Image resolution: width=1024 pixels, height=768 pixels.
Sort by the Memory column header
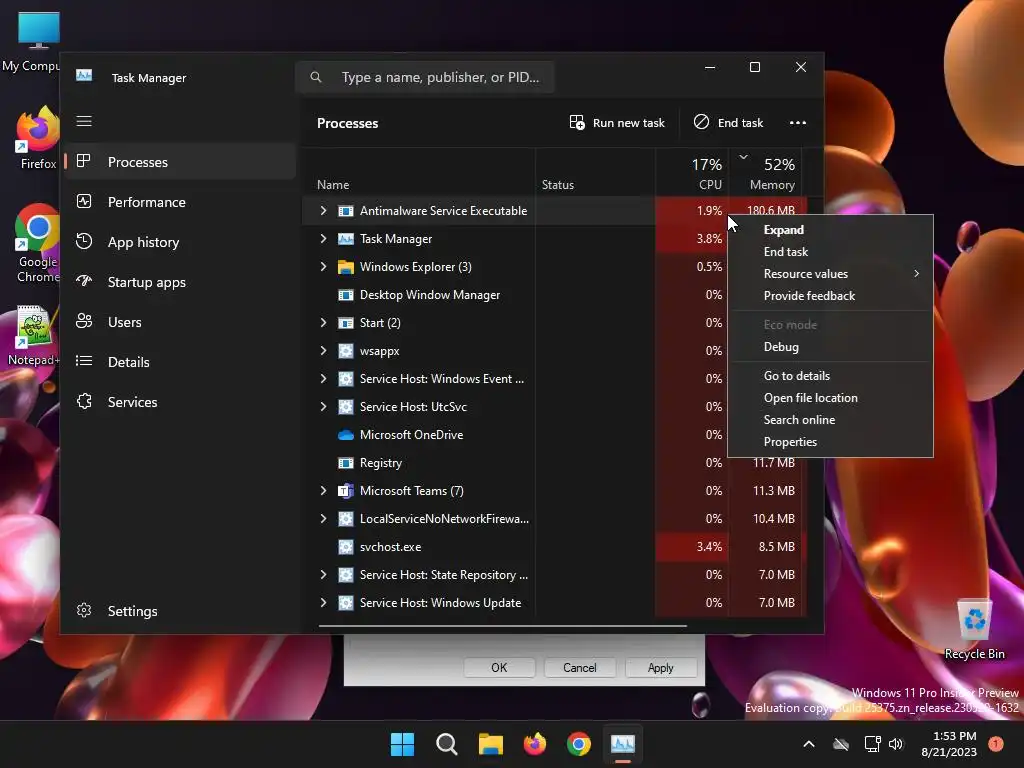[766, 172]
